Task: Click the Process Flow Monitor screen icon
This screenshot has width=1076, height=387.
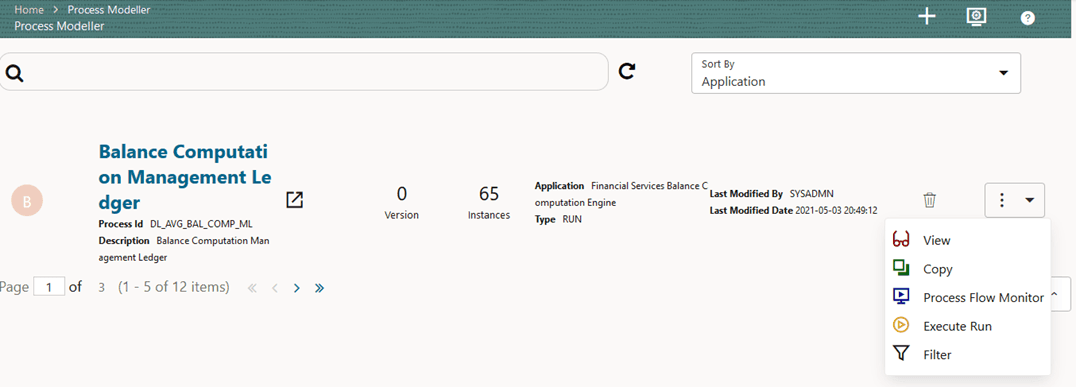Action: (x=901, y=296)
